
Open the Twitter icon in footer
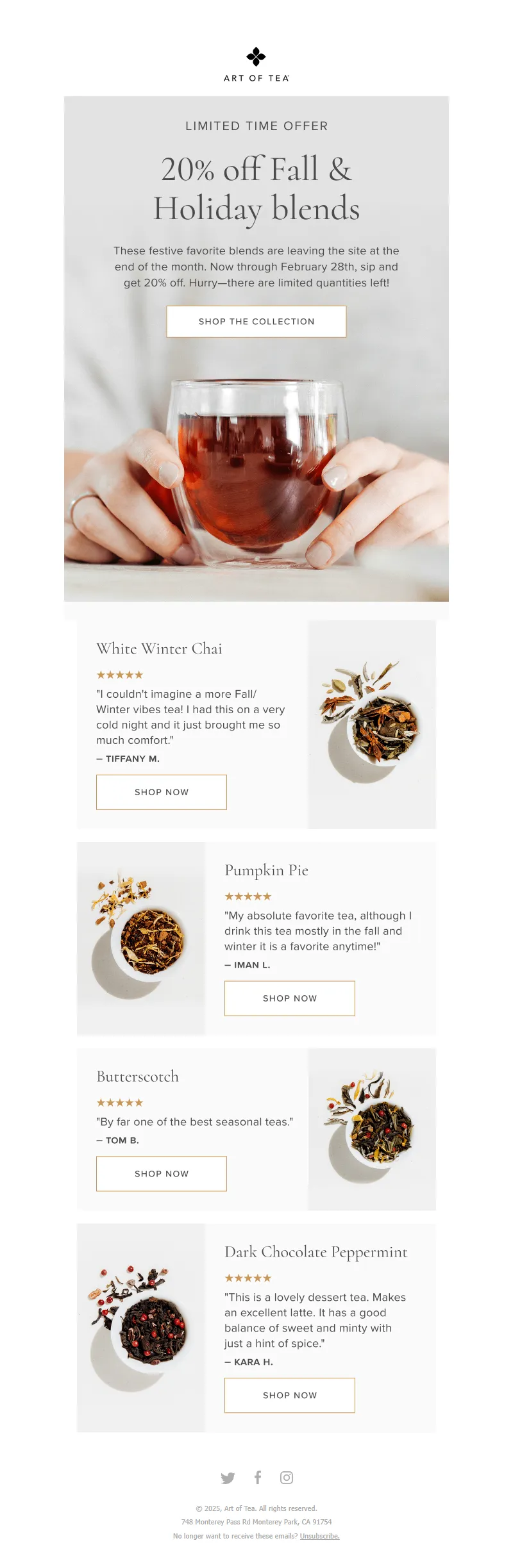pos(228,1478)
